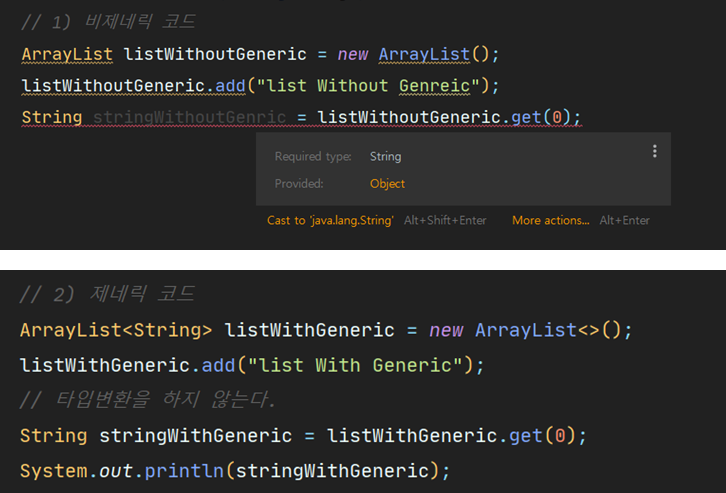Click 'listWithoutGeneric.get(0)' call
Viewport: 726px width, 493px height.
coord(445,117)
